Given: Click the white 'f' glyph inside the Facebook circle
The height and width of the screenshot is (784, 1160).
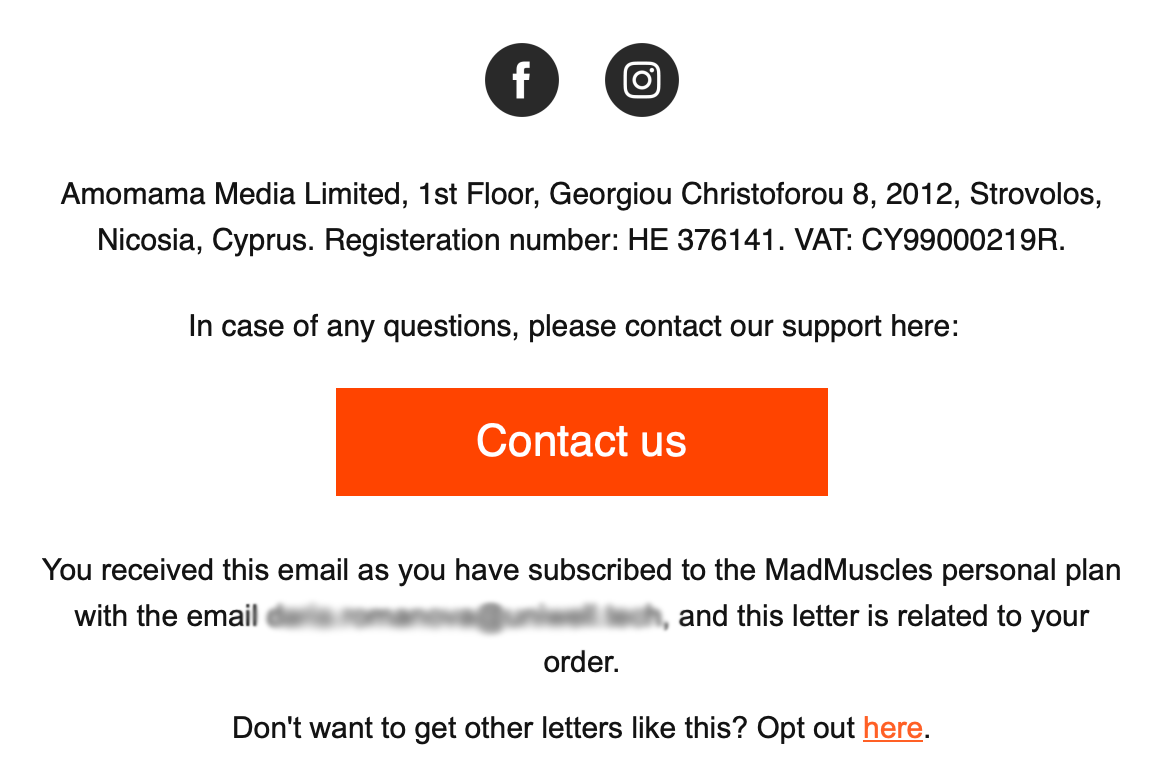Looking at the screenshot, I should pyautogui.click(x=522, y=80).
